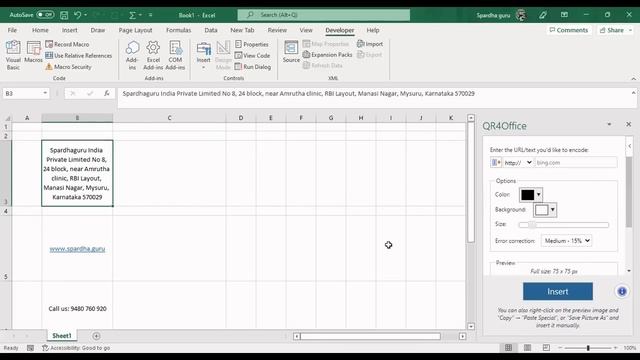Open the File tab
The width and height of the screenshot is (640, 360).
tap(12, 30)
